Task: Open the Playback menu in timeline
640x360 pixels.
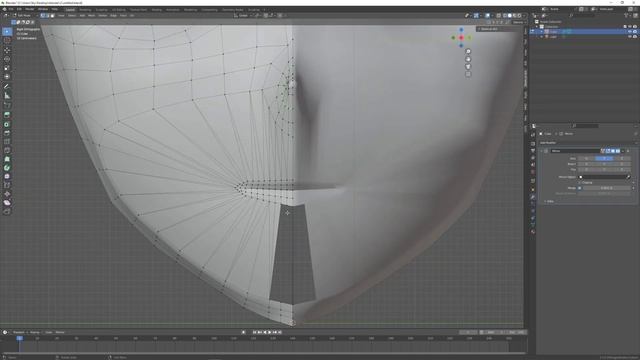Action: click(19, 332)
